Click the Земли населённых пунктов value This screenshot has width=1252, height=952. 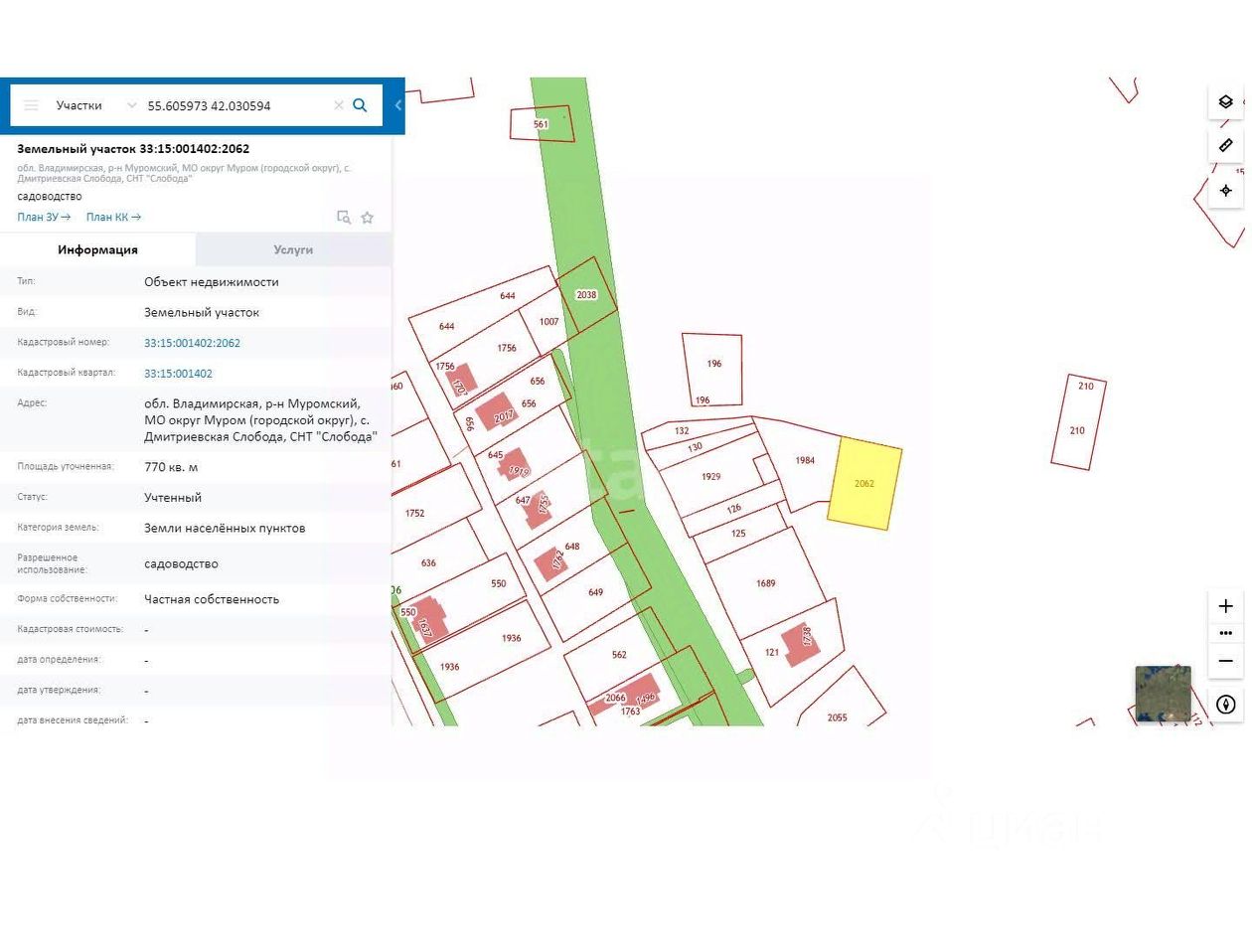[x=225, y=529]
